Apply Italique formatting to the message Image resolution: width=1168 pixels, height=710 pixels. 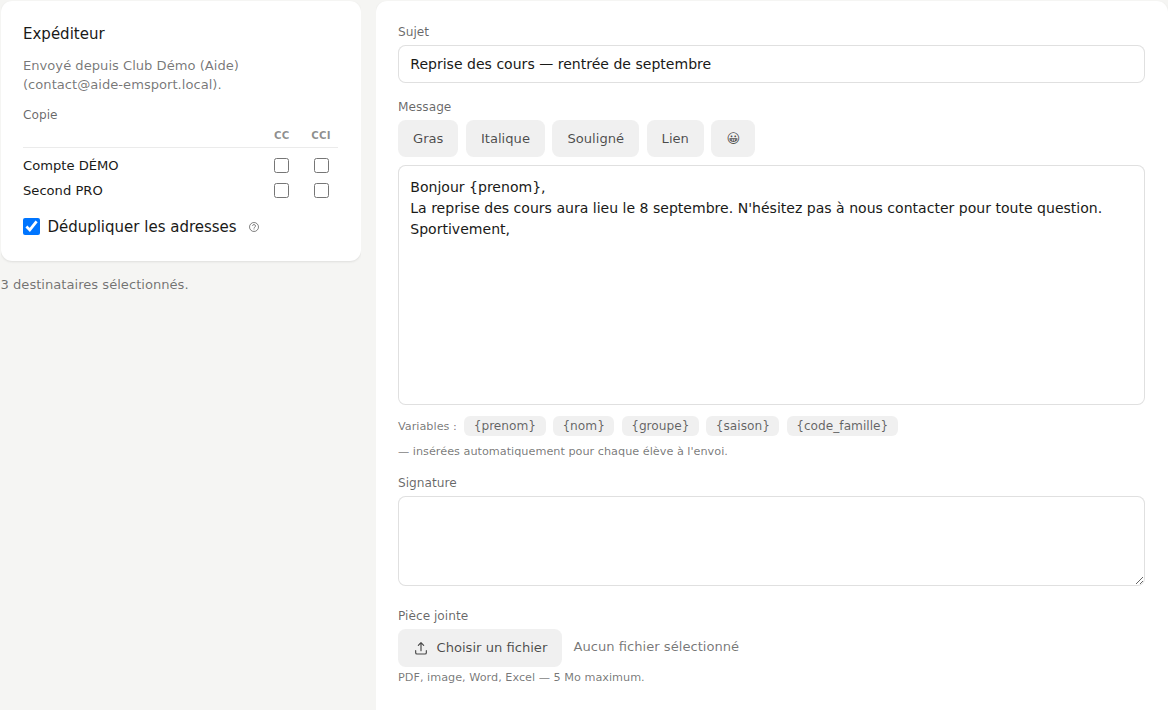[x=505, y=139]
